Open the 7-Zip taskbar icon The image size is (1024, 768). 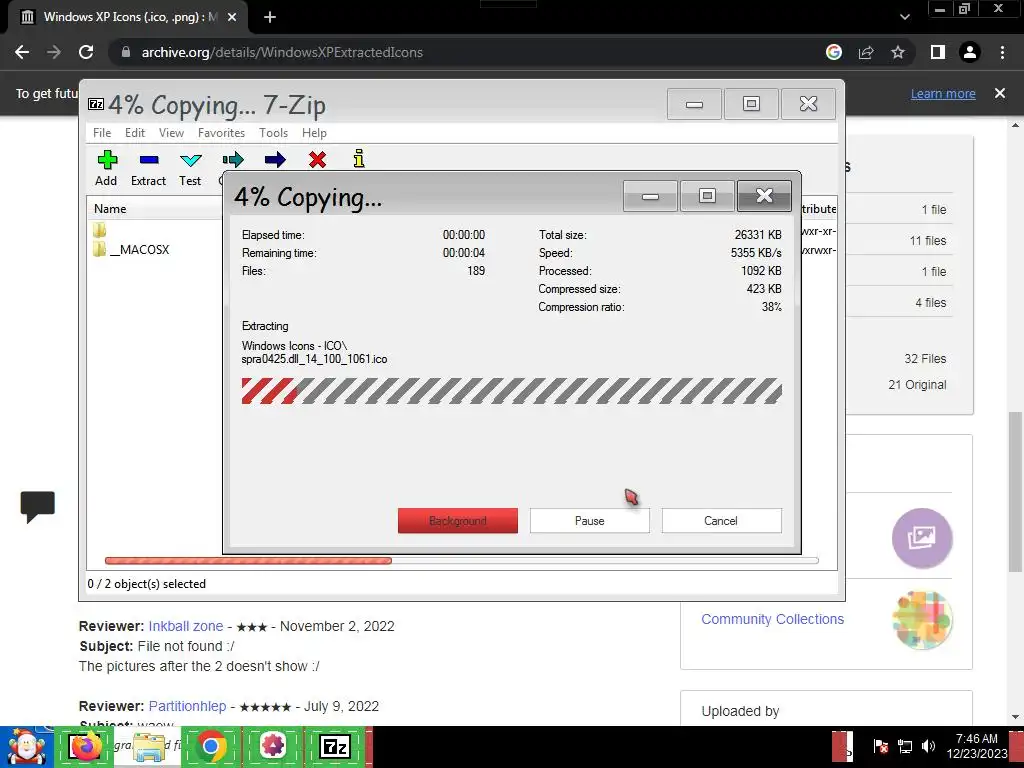click(335, 747)
